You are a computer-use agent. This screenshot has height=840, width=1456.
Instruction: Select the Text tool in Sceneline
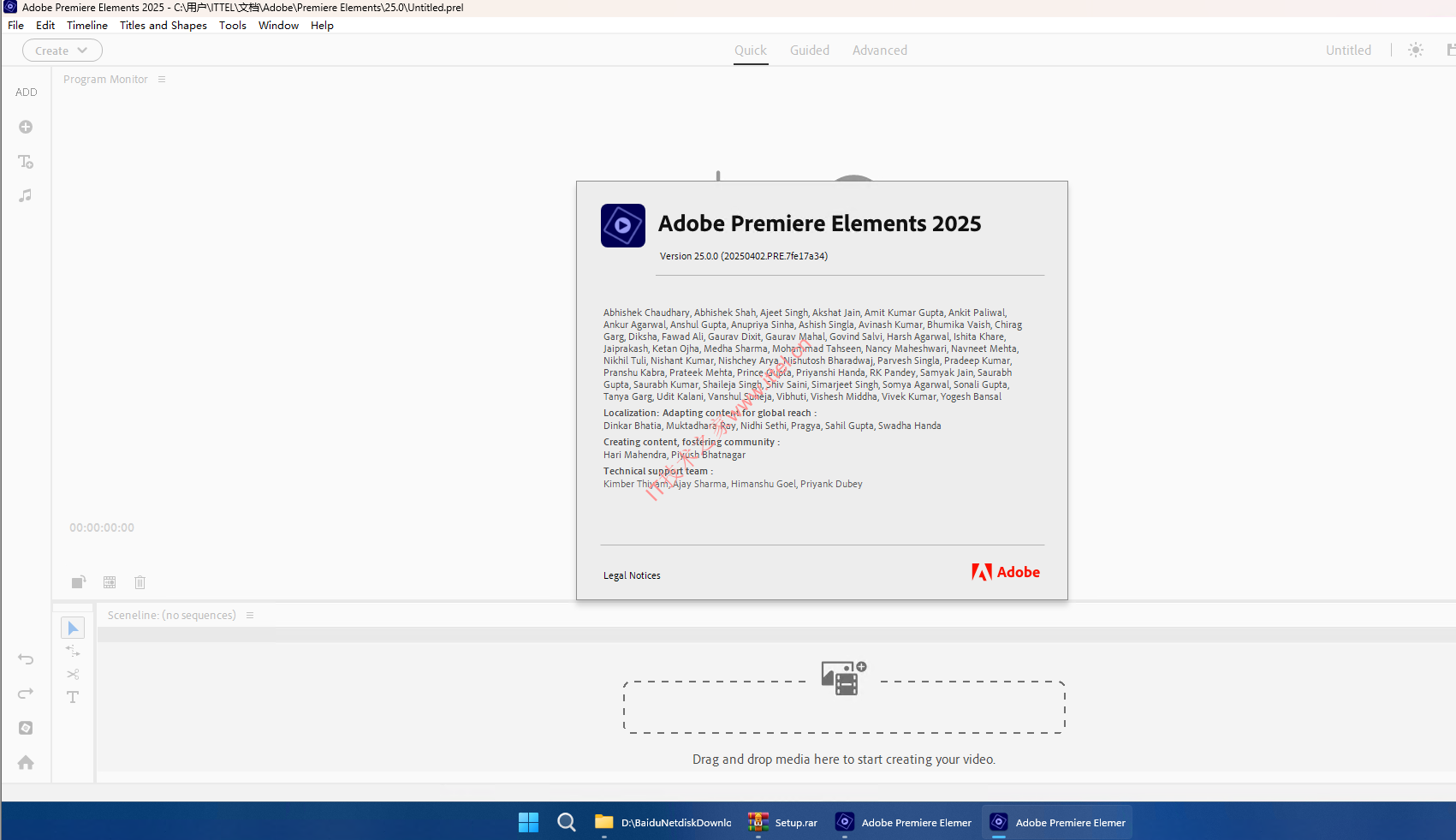pos(73,698)
